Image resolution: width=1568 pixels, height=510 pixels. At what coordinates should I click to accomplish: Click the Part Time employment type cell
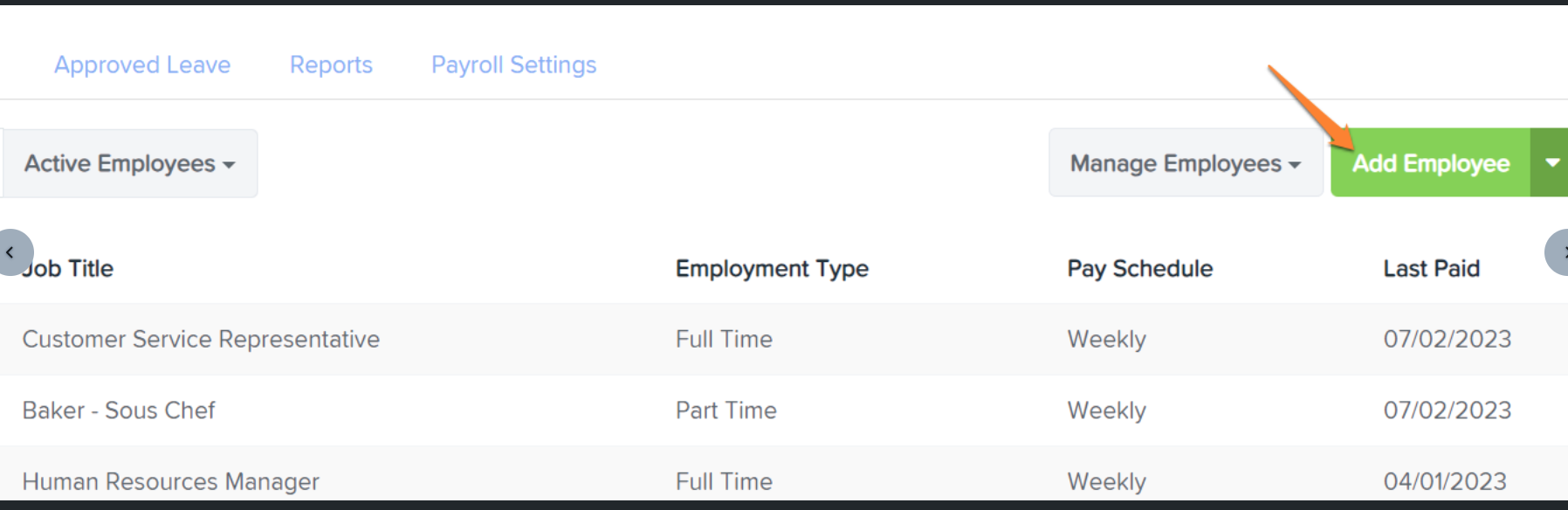click(726, 410)
